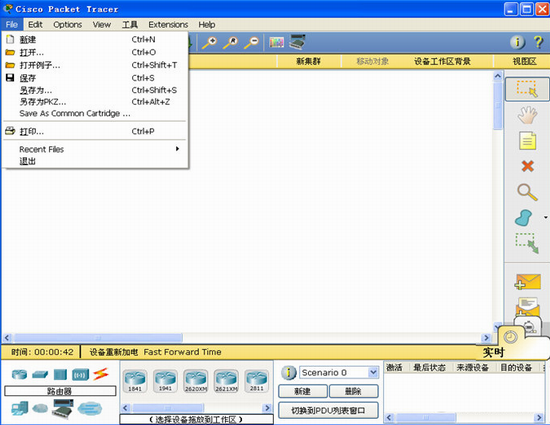This screenshot has height=425, width=550.
Task: Choose 另存为... in the File menu
Action: (x=95, y=90)
